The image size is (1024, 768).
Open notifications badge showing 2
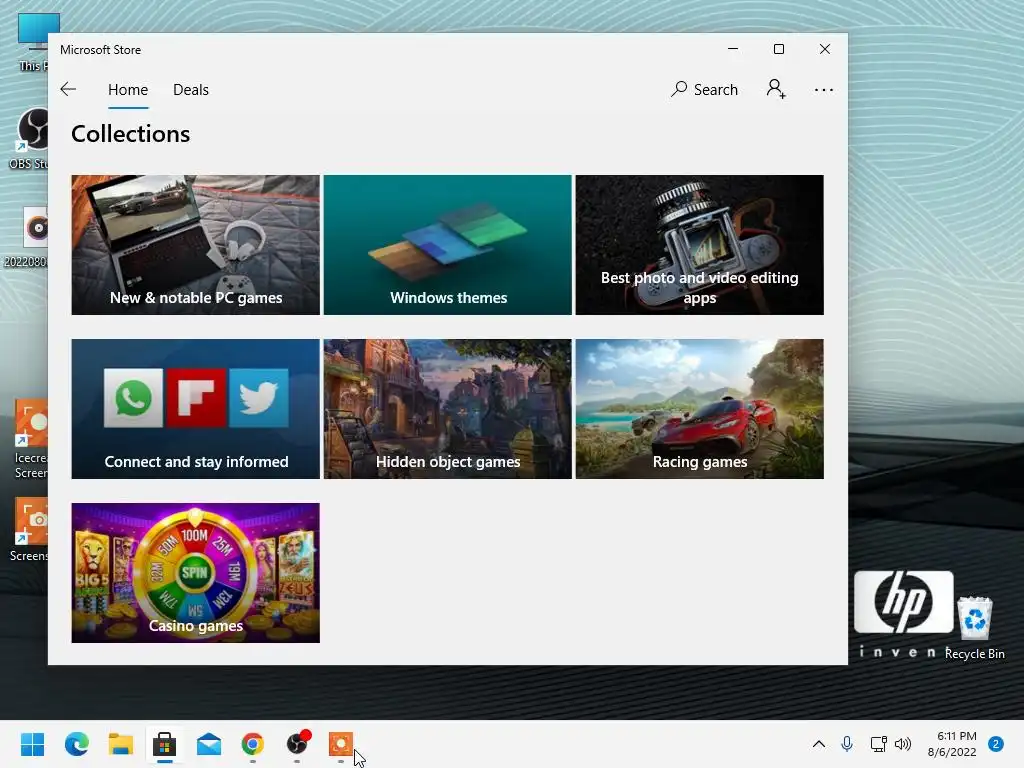(x=996, y=744)
